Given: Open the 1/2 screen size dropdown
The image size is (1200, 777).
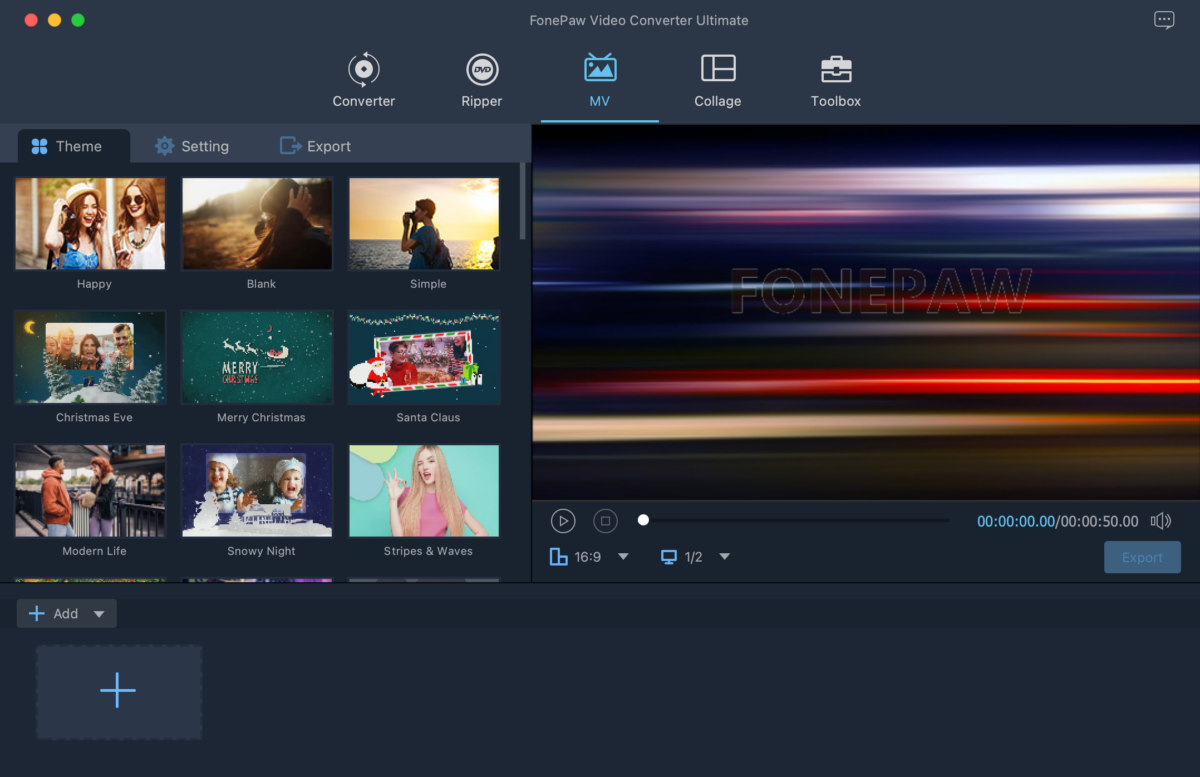Looking at the screenshot, I should tap(725, 557).
